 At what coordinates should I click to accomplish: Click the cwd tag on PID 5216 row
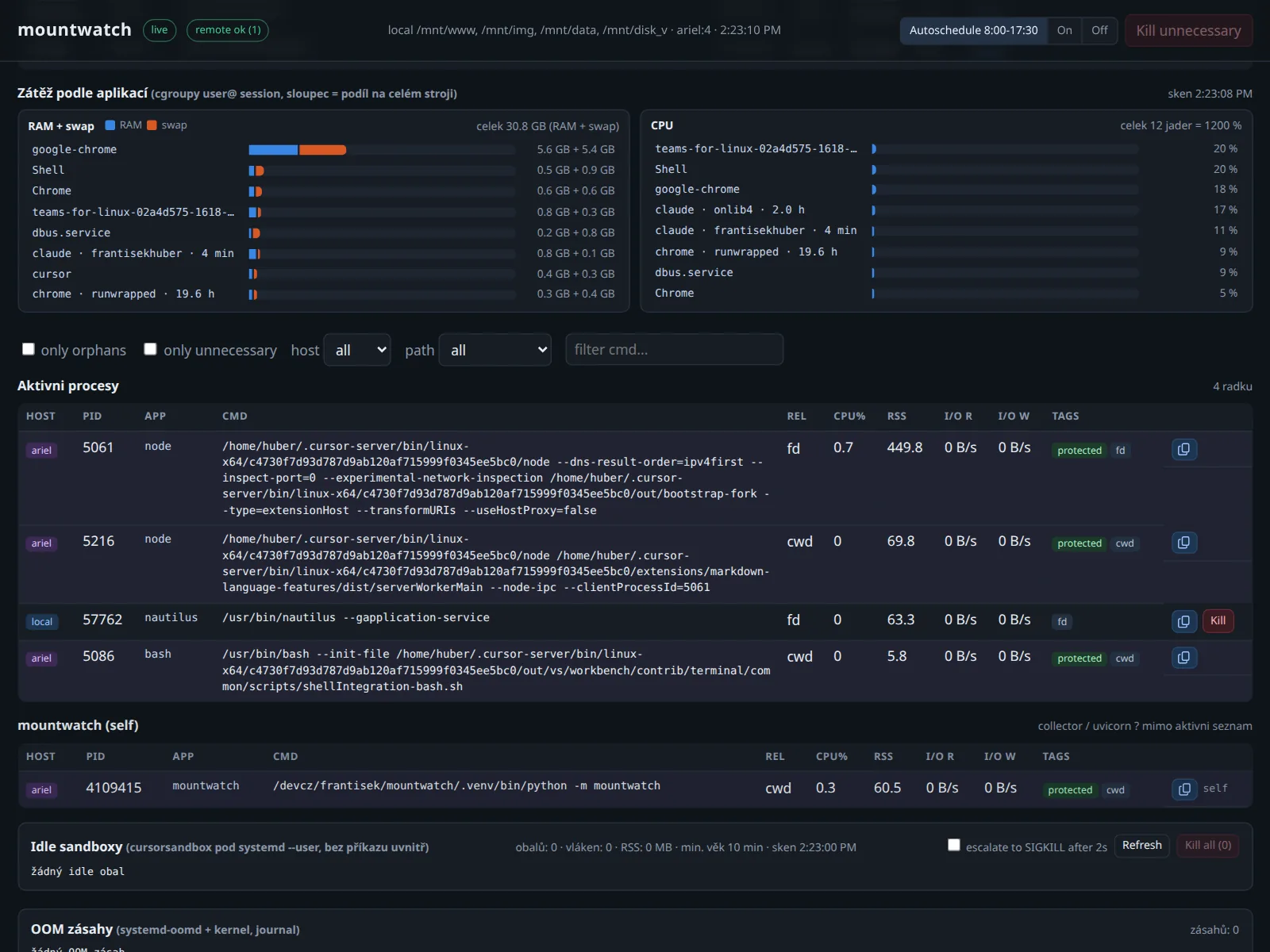(x=1125, y=543)
